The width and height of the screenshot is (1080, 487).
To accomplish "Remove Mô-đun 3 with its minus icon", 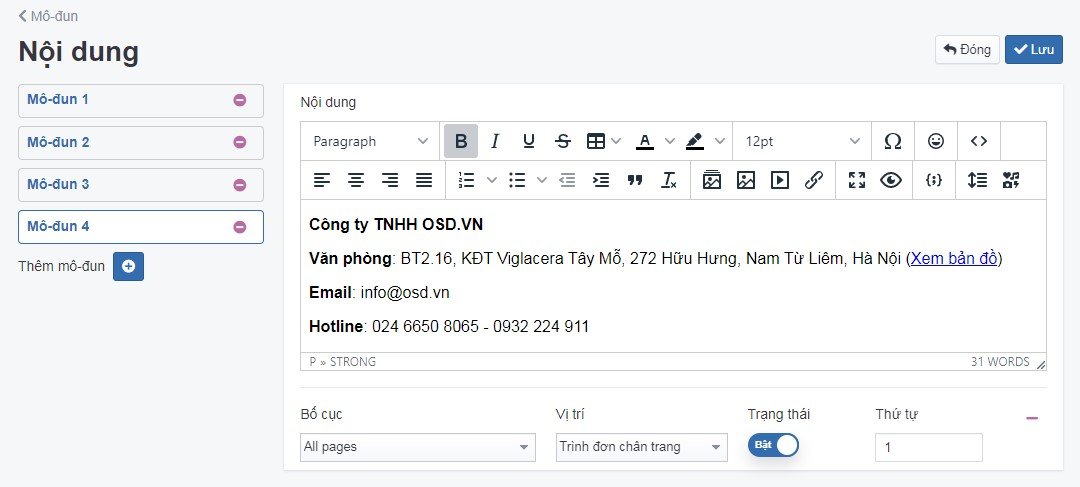I will [x=240, y=185].
